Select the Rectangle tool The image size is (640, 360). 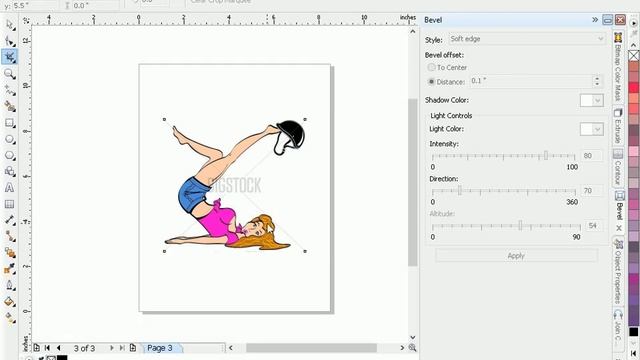click(x=9, y=122)
